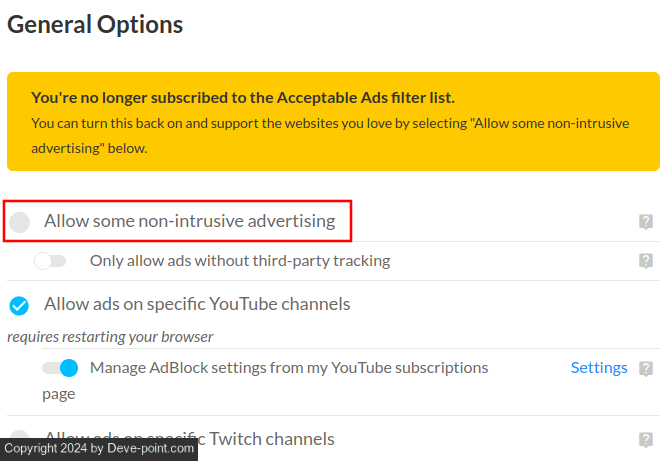Click the Deve-point.com copyright watermark
This screenshot has width=663, height=461.
(98, 449)
